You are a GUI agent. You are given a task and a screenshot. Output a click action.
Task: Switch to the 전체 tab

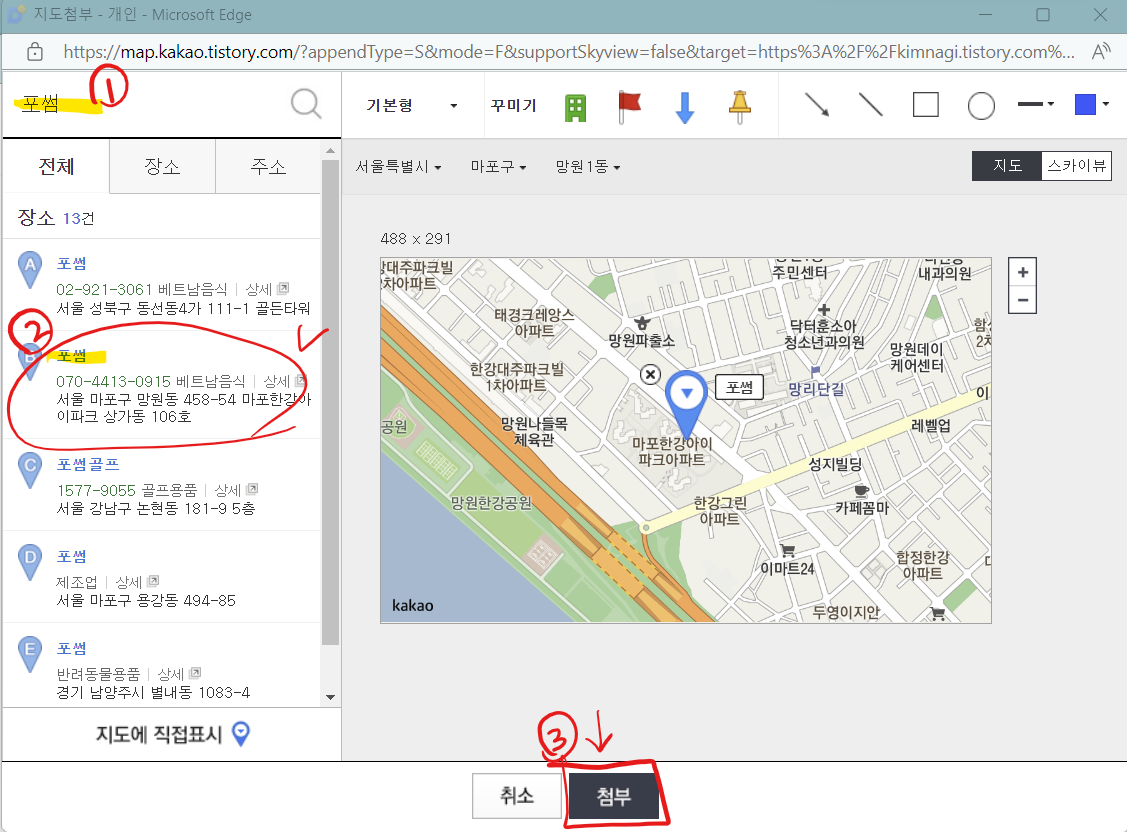pyautogui.click(x=56, y=167)
